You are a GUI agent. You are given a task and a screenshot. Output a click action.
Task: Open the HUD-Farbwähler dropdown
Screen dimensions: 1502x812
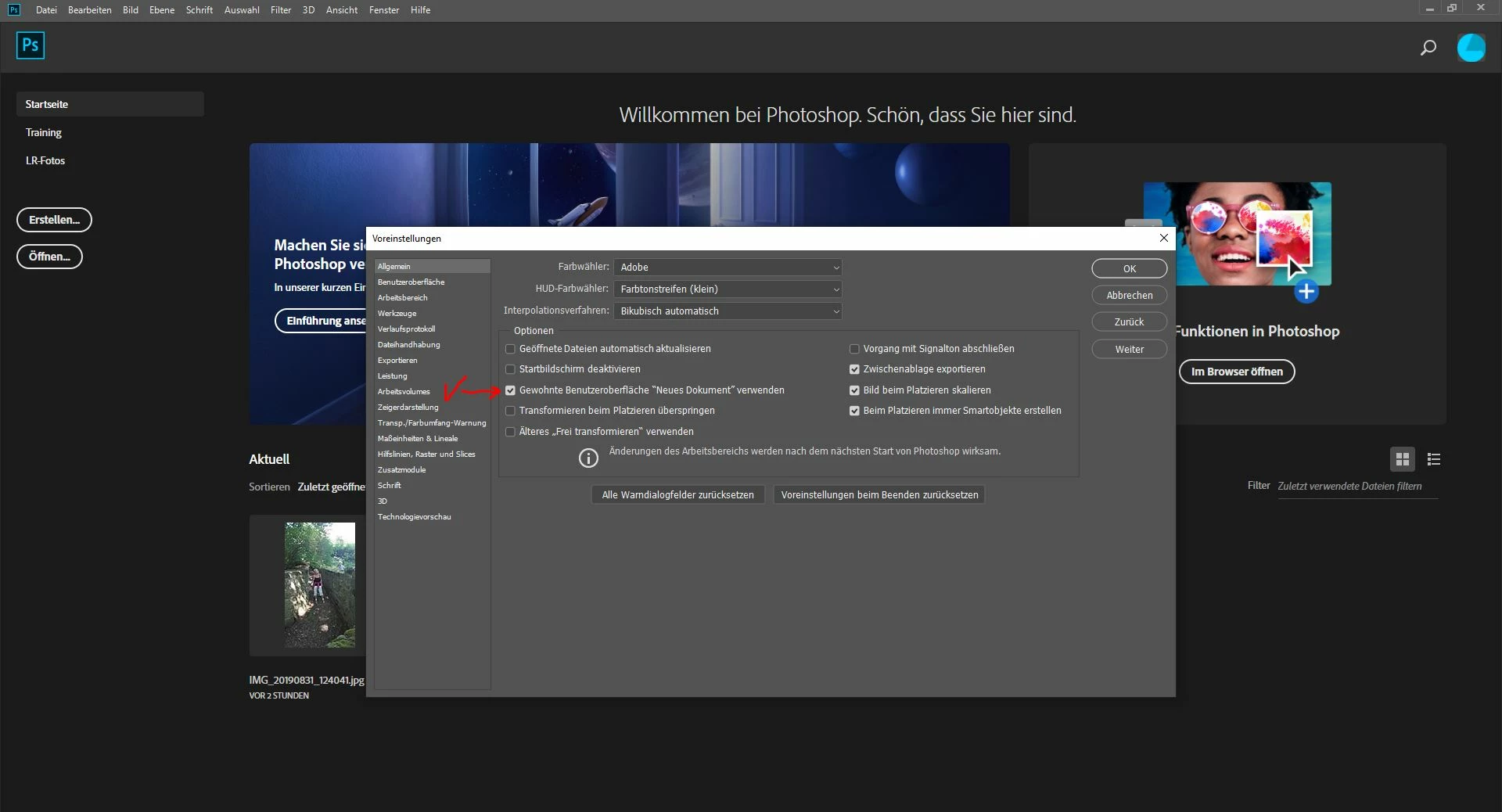coord(728,289)
